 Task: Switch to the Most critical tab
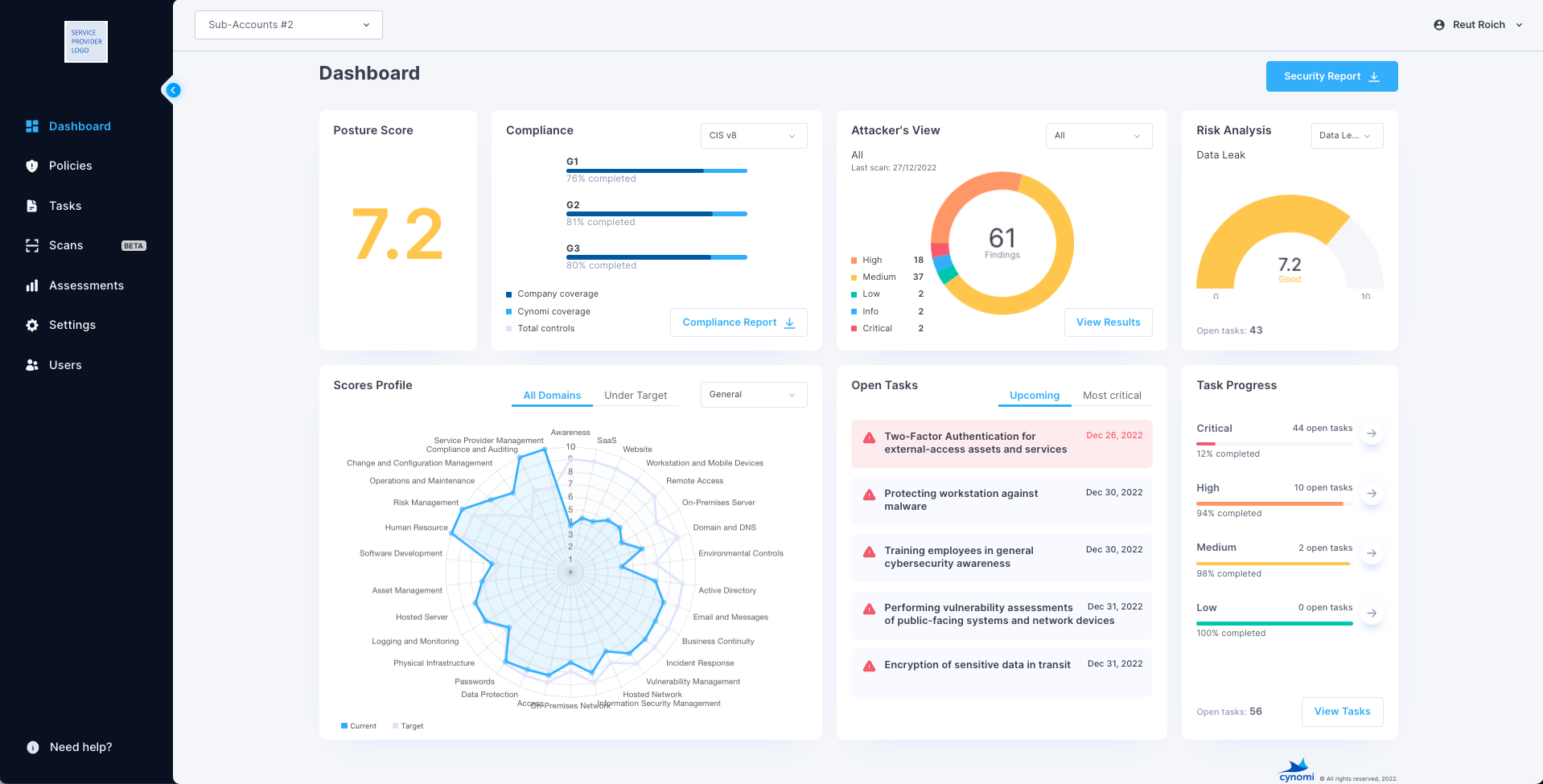pos(1113,395)
